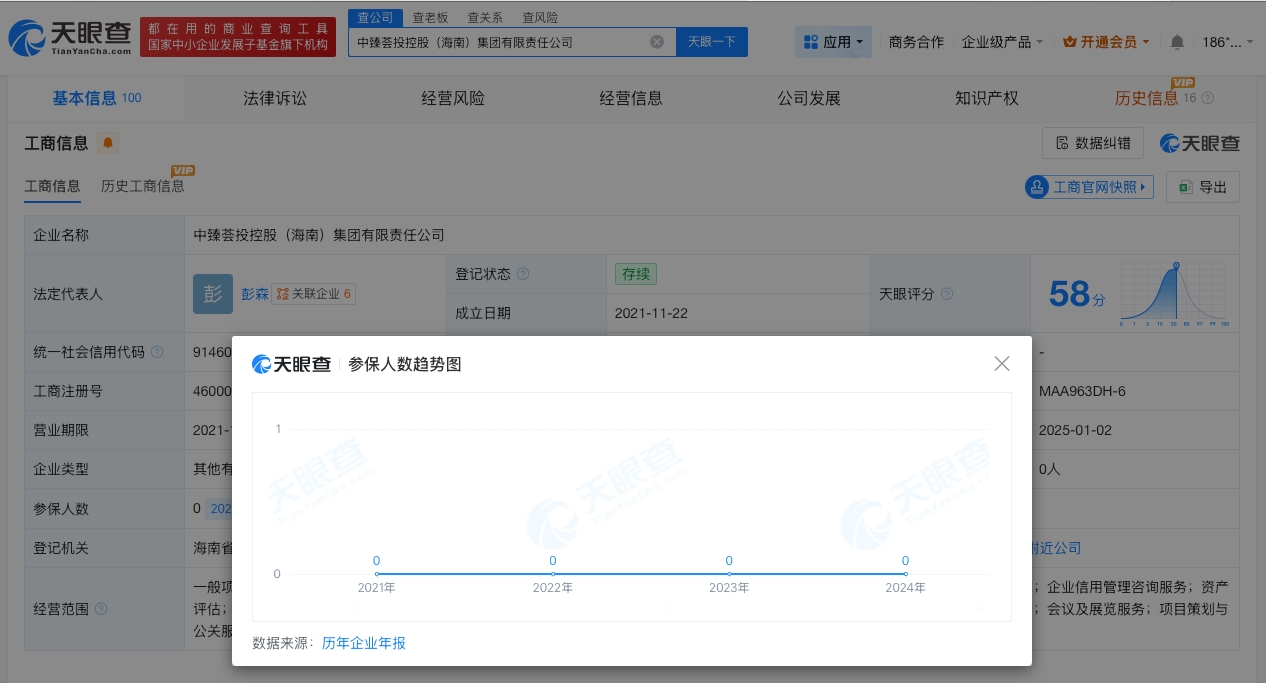Expand the 开通会员 dropdown
Screen dimensions: 1266x683
tap(1106, 42)
